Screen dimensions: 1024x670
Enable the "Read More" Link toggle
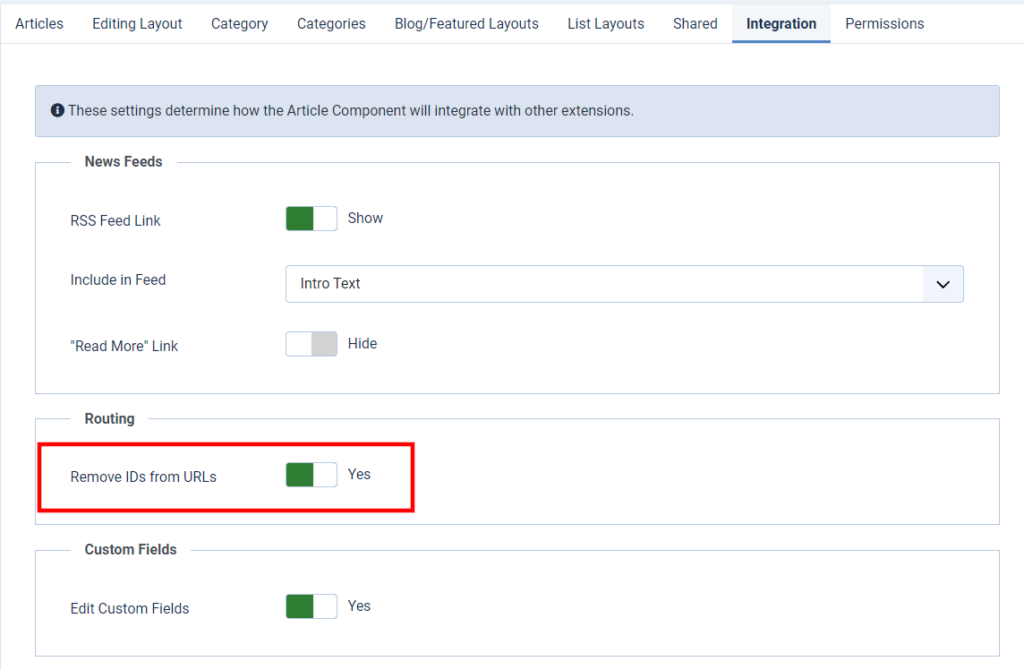tap(311, 343)
